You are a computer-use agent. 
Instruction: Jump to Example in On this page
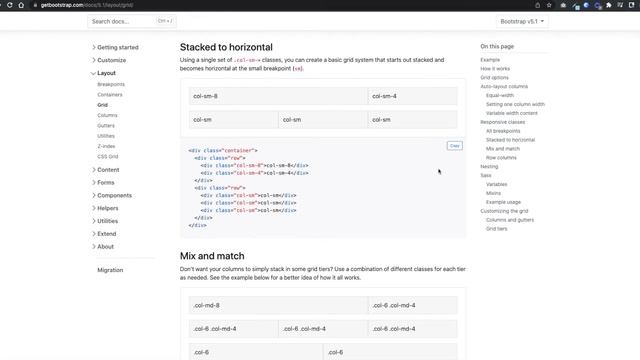(x=490, y=60)
